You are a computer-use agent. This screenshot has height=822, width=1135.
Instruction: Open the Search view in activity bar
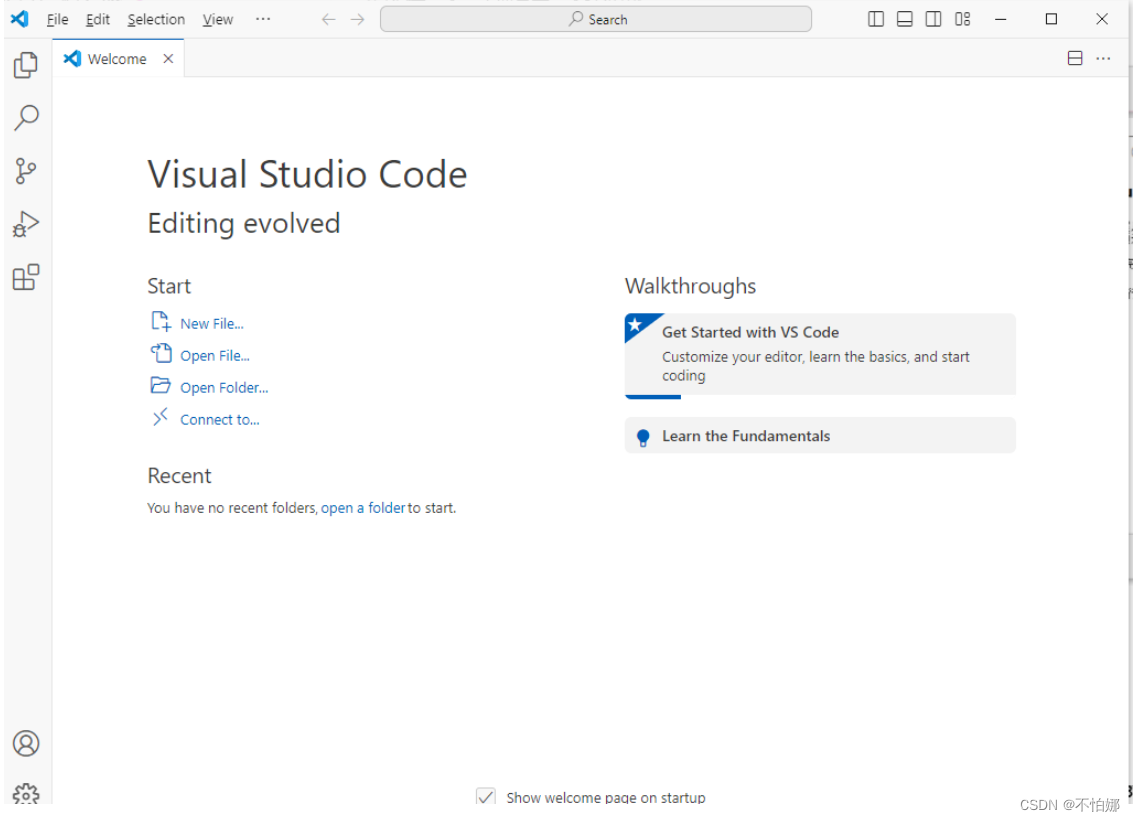click(x=26, y=117)
